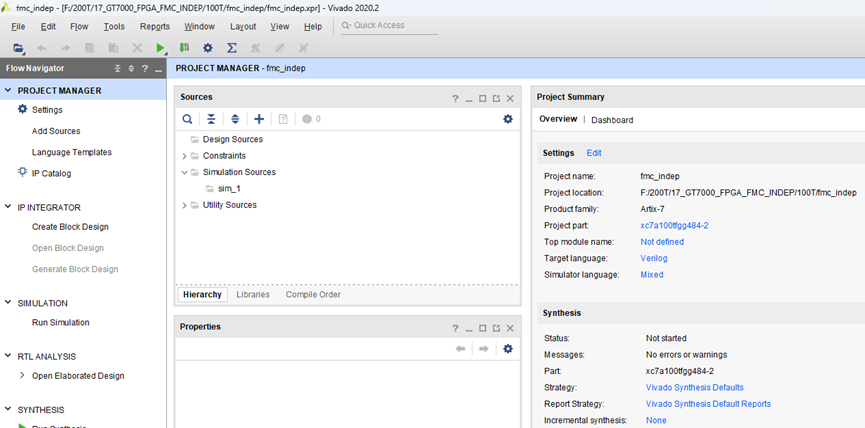This screenshot has height=428, width=865.
Task: Open the Dashboard tab in Project Summary
Action: (x=612, y=120)
